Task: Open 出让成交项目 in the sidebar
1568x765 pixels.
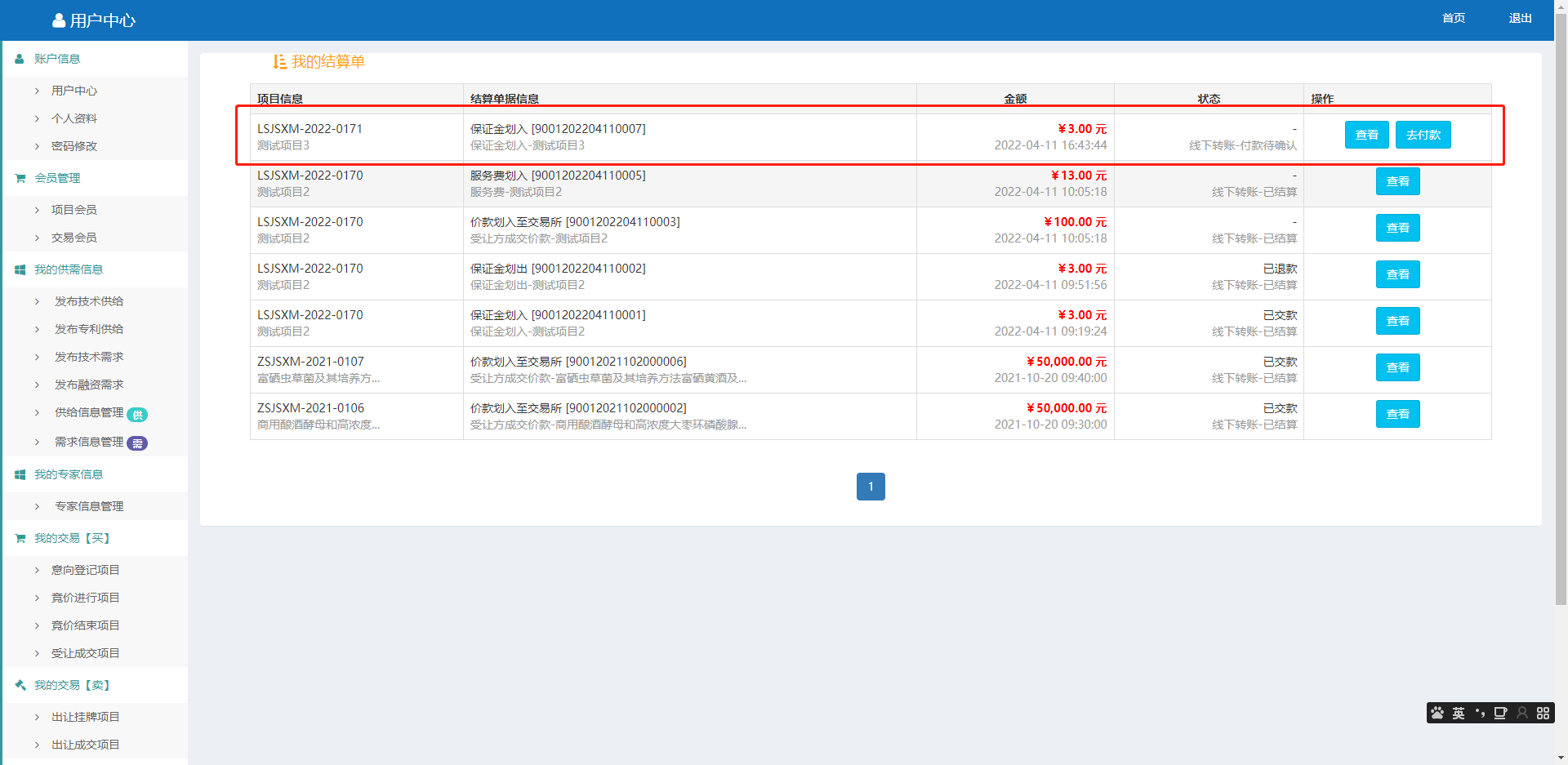Action: pyautogui.click(x=85, y=745)
